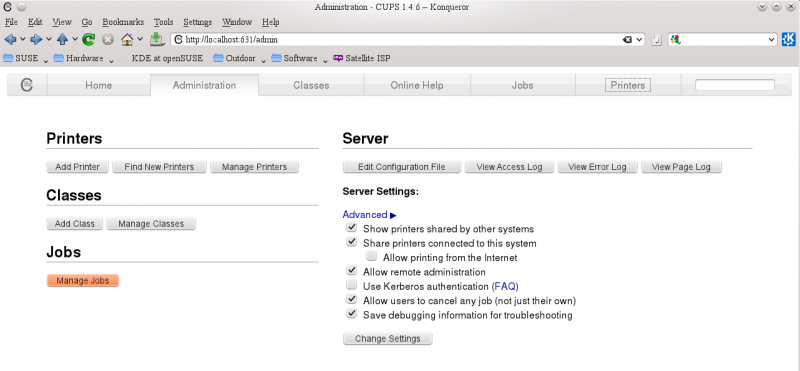Open the KDE at openSUSE bookmark
800x371 pixels.
(x=167, y=58)
